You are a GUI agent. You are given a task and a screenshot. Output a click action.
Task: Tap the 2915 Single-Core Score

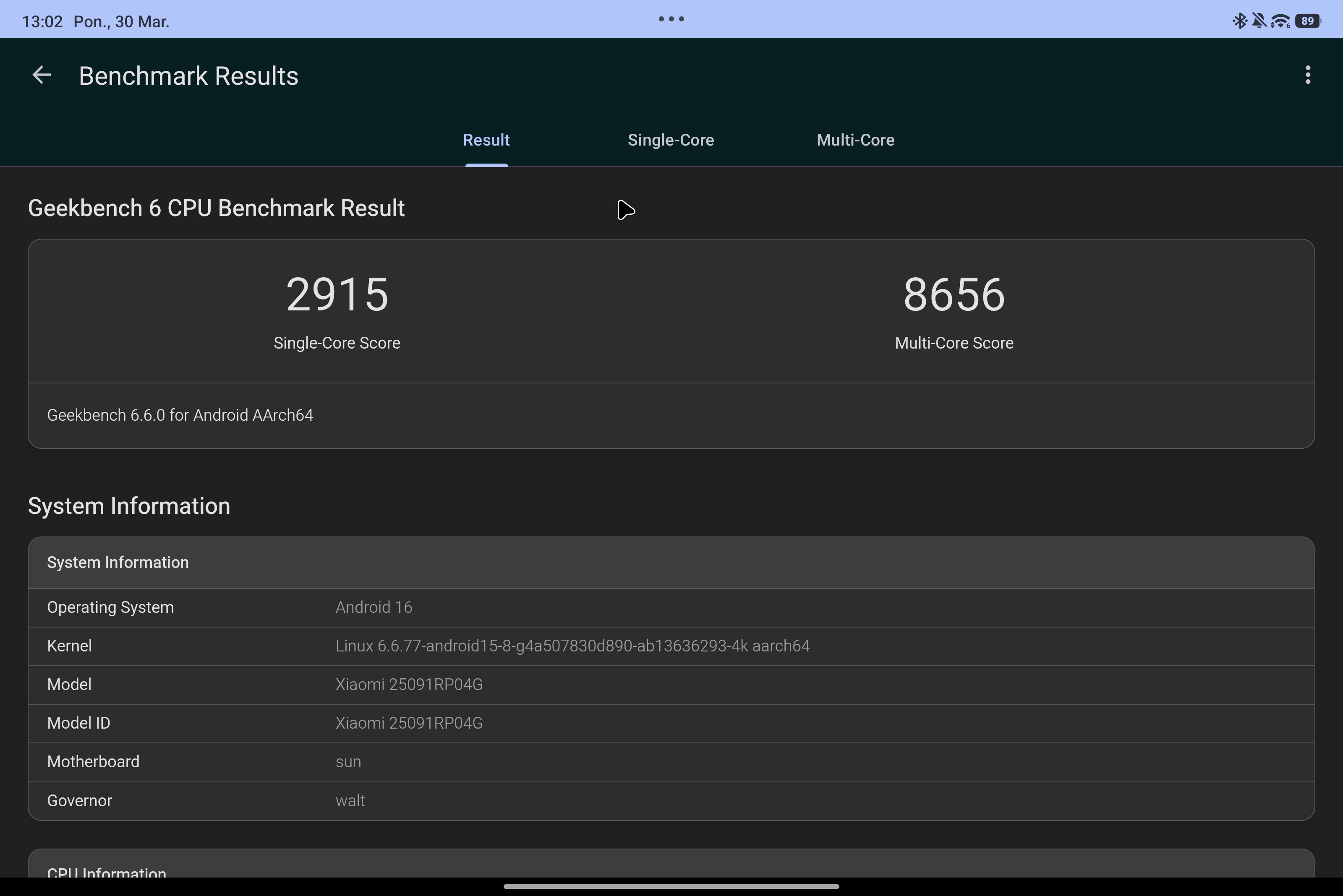click(337, 295)
